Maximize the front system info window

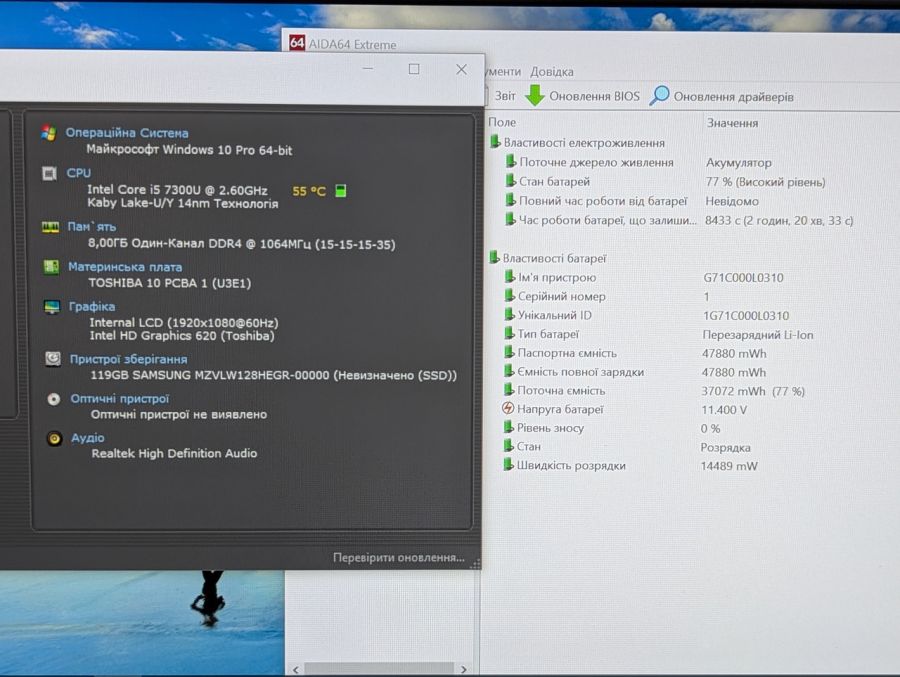[414, 69]
